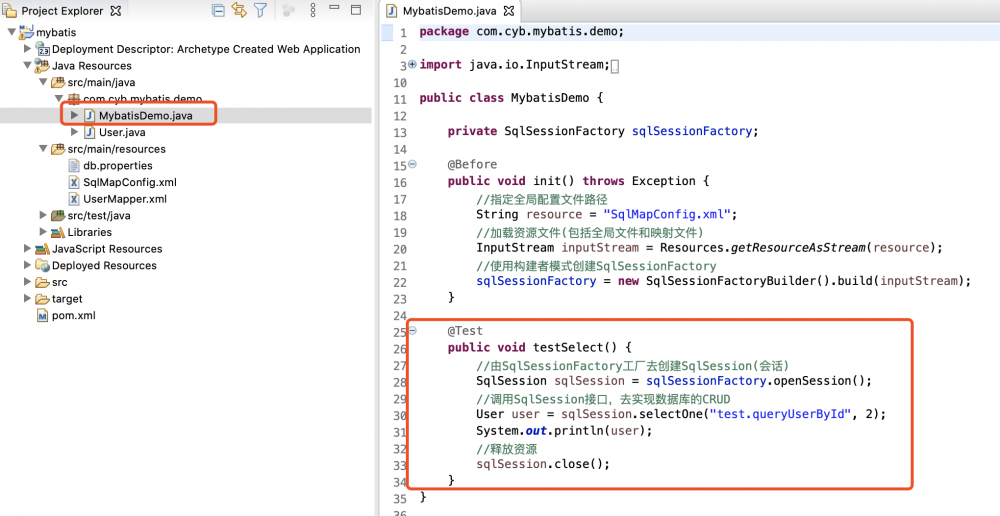Image resolution: width=1000 pixels, height=516 pixels.
Task: Select the com.cyb.mybatis.demo package
Action: tap(142, 99)
